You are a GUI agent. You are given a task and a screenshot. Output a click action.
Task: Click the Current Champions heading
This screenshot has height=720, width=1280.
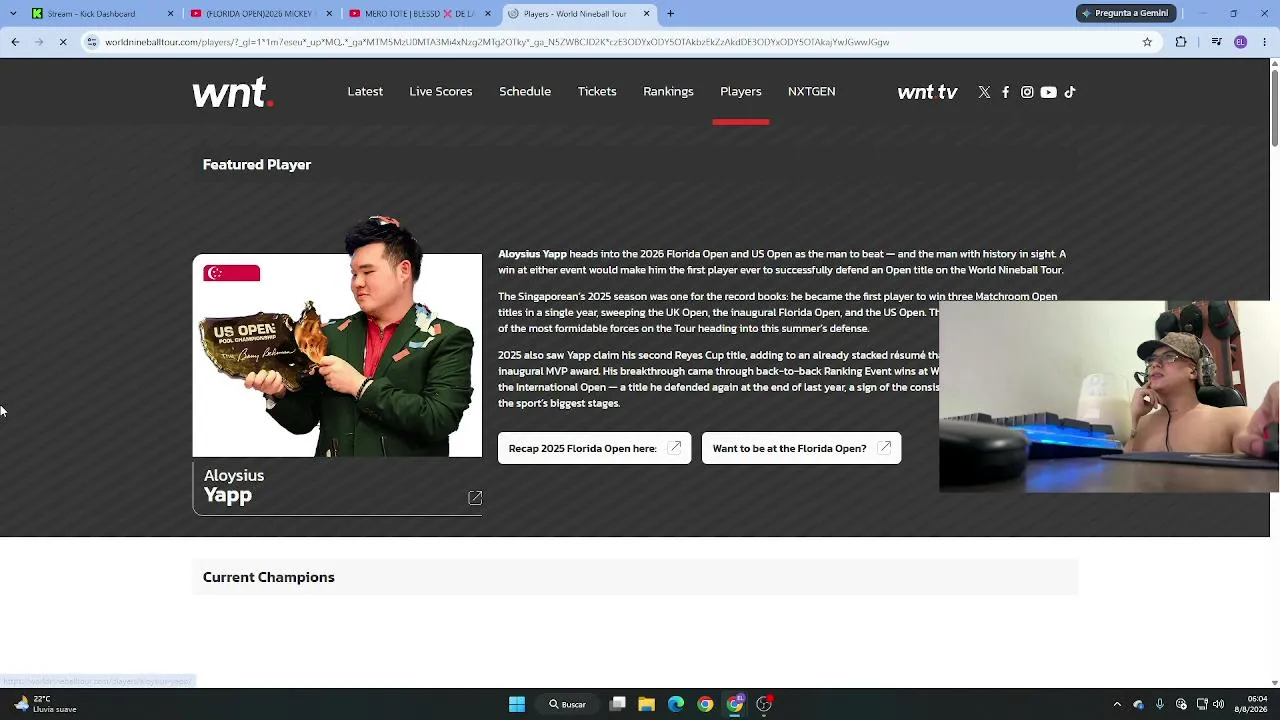[269, 577]
